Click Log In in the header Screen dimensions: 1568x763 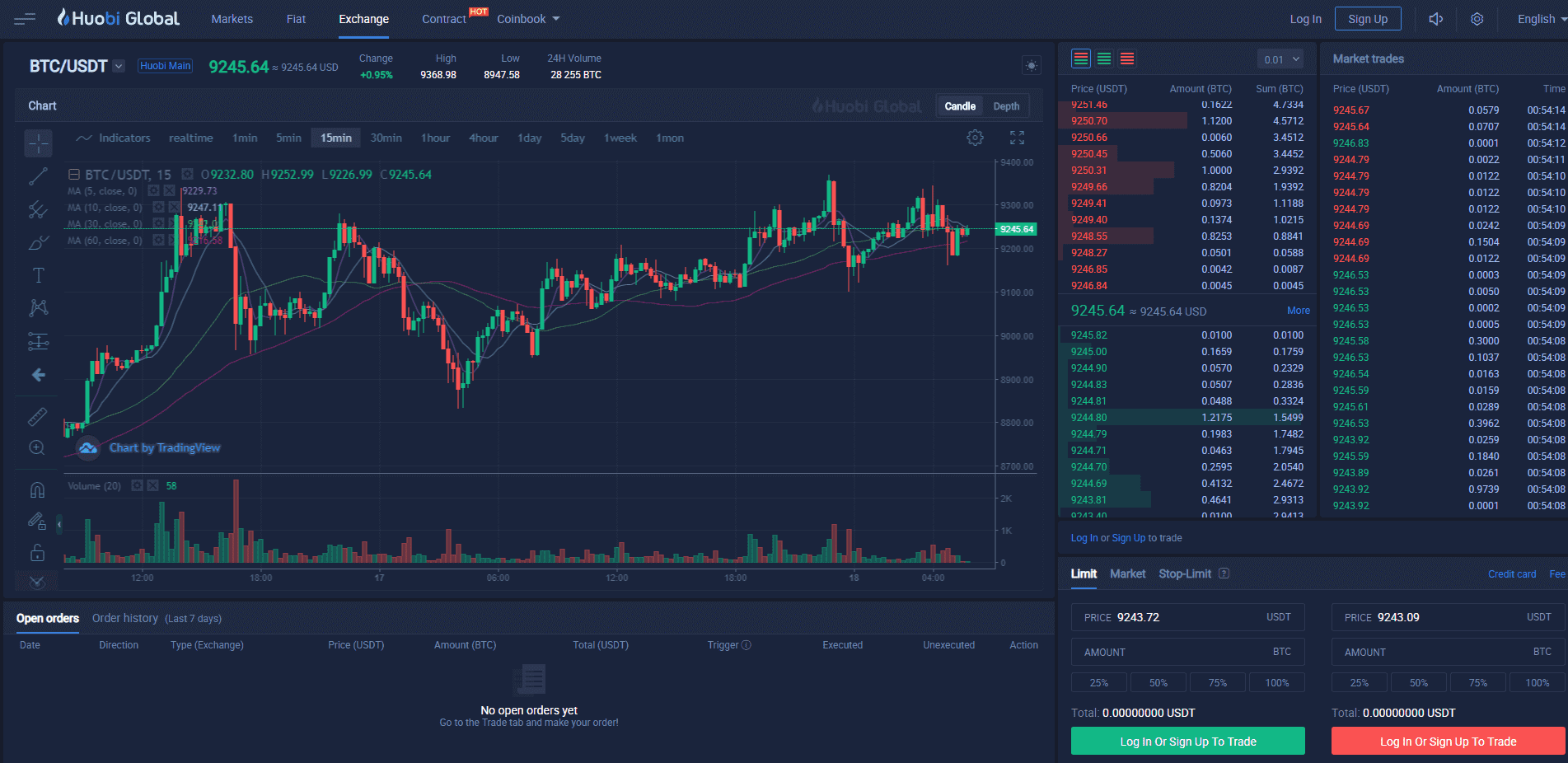(x=1305, y=19)
